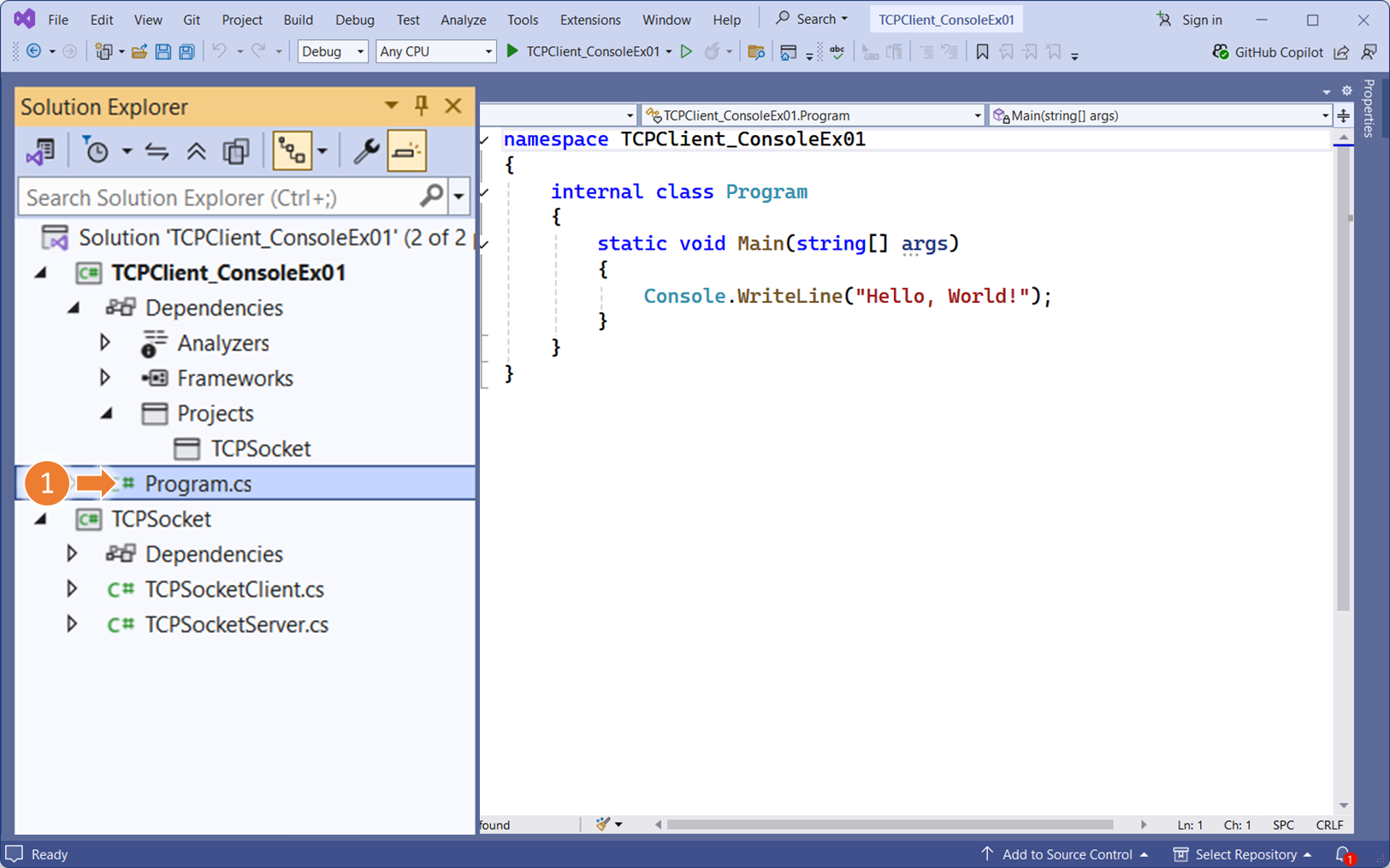This screenshot has width=1390, height=868.
Task: Open the Debug menu
Action: click(x=355, y=20)
